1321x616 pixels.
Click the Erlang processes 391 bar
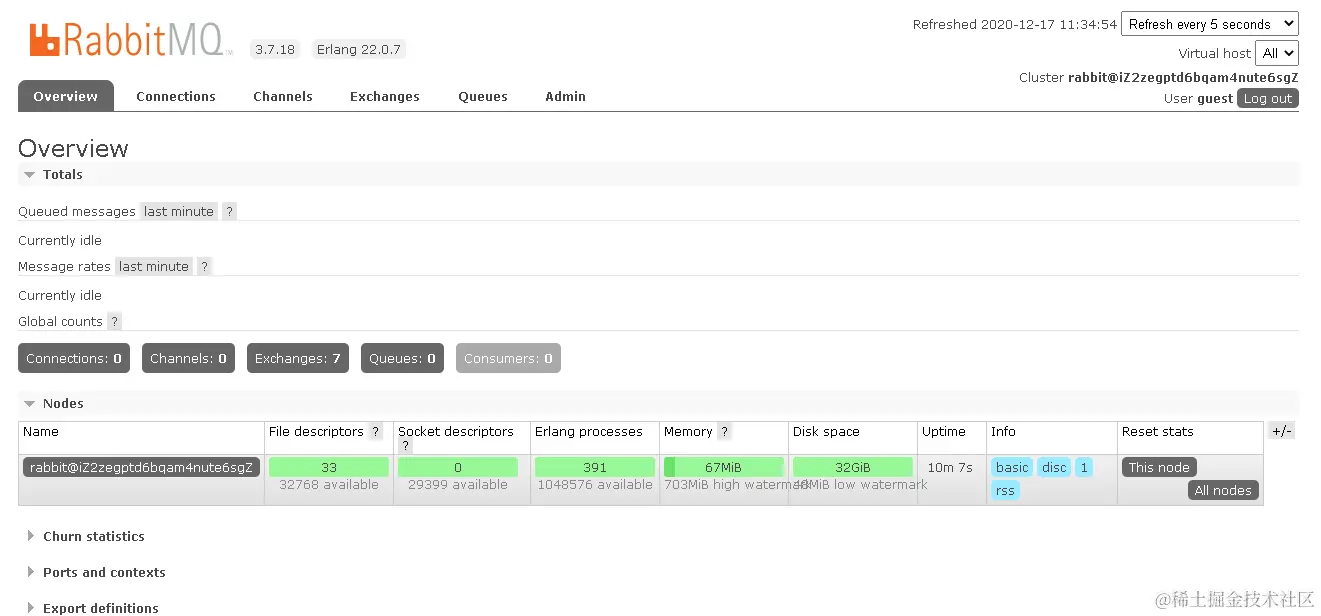coord(595,467)
